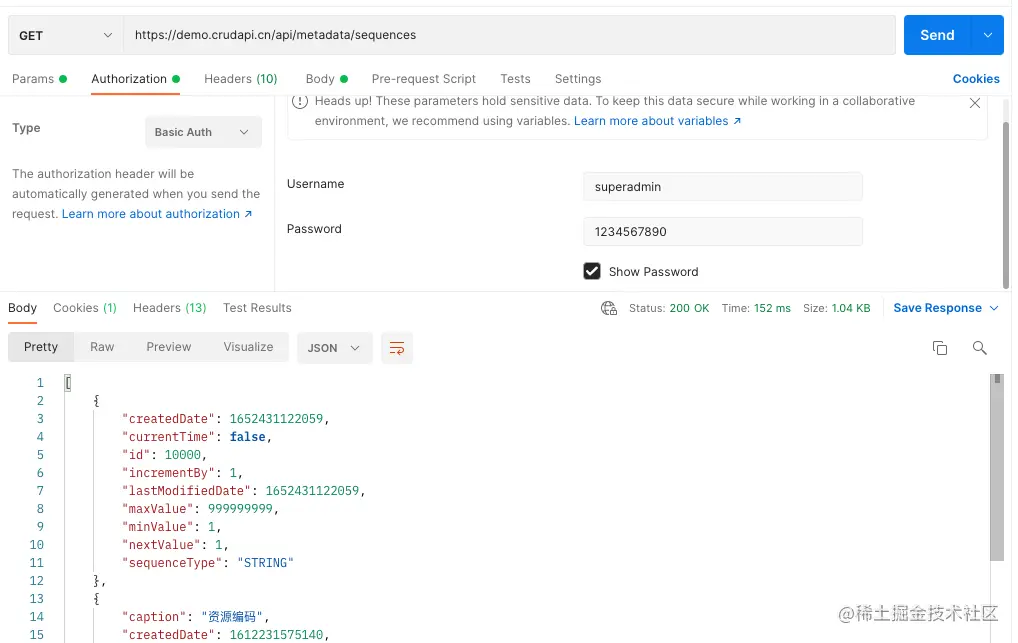Click the Heads up info icon
Image resolution: width=1018 pixels, height=643 pixels.
click(299, 101)
